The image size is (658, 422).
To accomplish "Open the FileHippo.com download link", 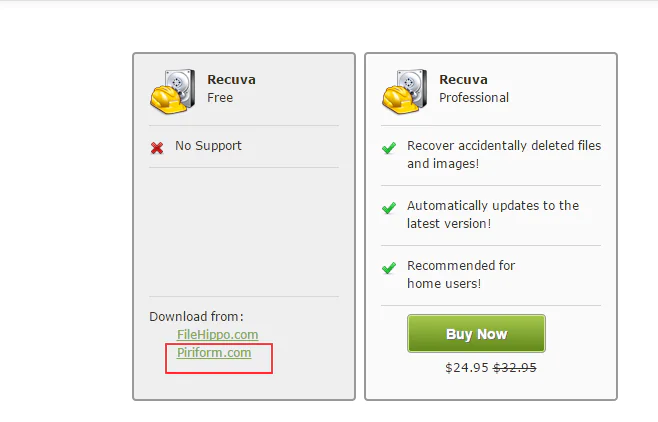I will [x=217, y=335].
